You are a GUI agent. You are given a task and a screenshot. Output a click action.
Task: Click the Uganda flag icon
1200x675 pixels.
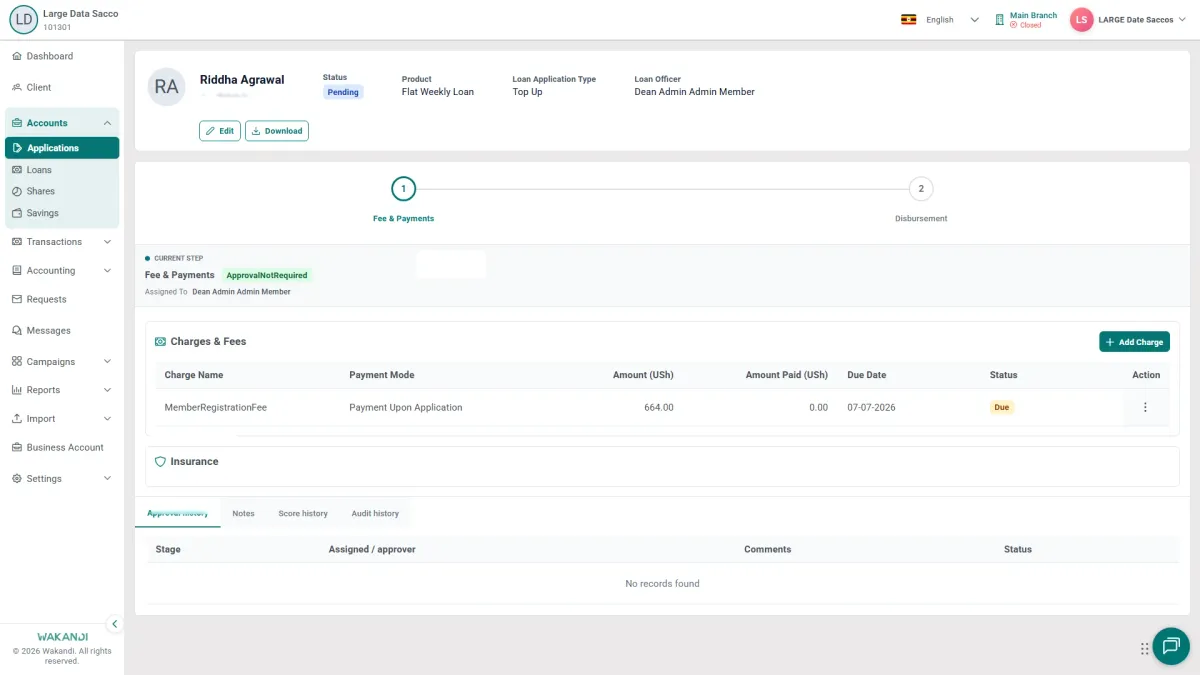coord(909,19)
